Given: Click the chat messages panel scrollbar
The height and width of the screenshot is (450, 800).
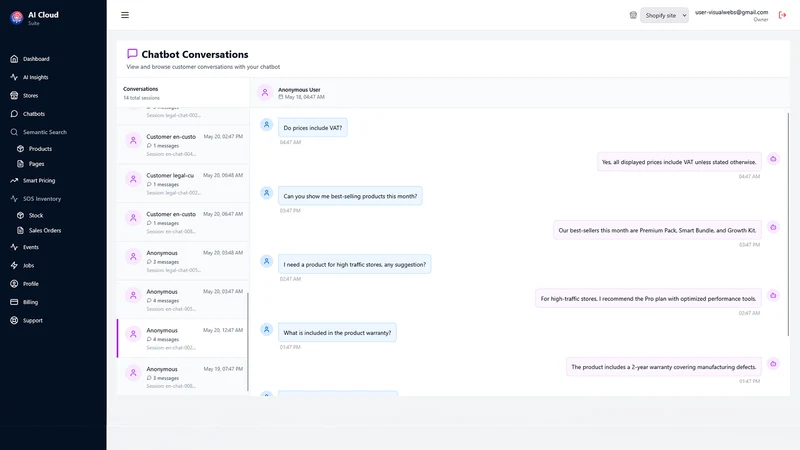Looking at the screenshot, I should (788, 224).
